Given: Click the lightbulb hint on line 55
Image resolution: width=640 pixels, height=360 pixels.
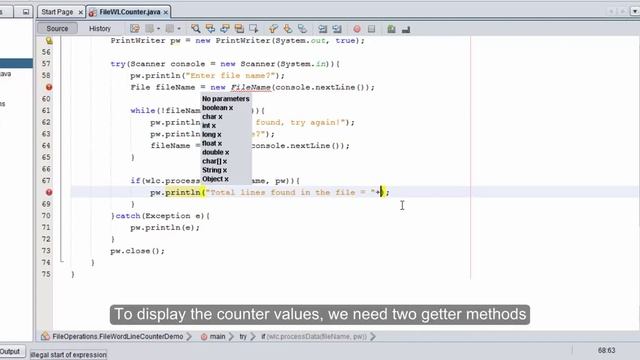Looking at the screenshot, I should [49, 40].
